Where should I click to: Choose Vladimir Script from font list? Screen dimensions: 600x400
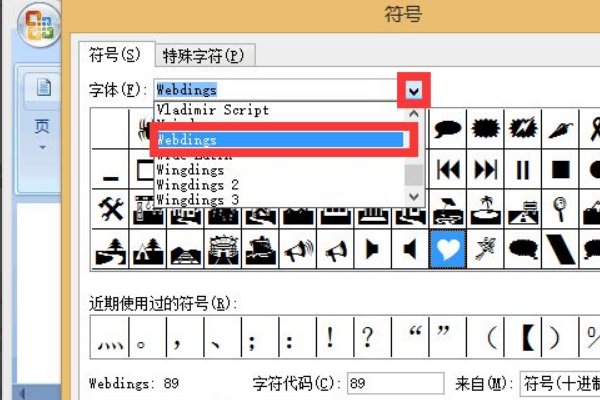point(213,110)
